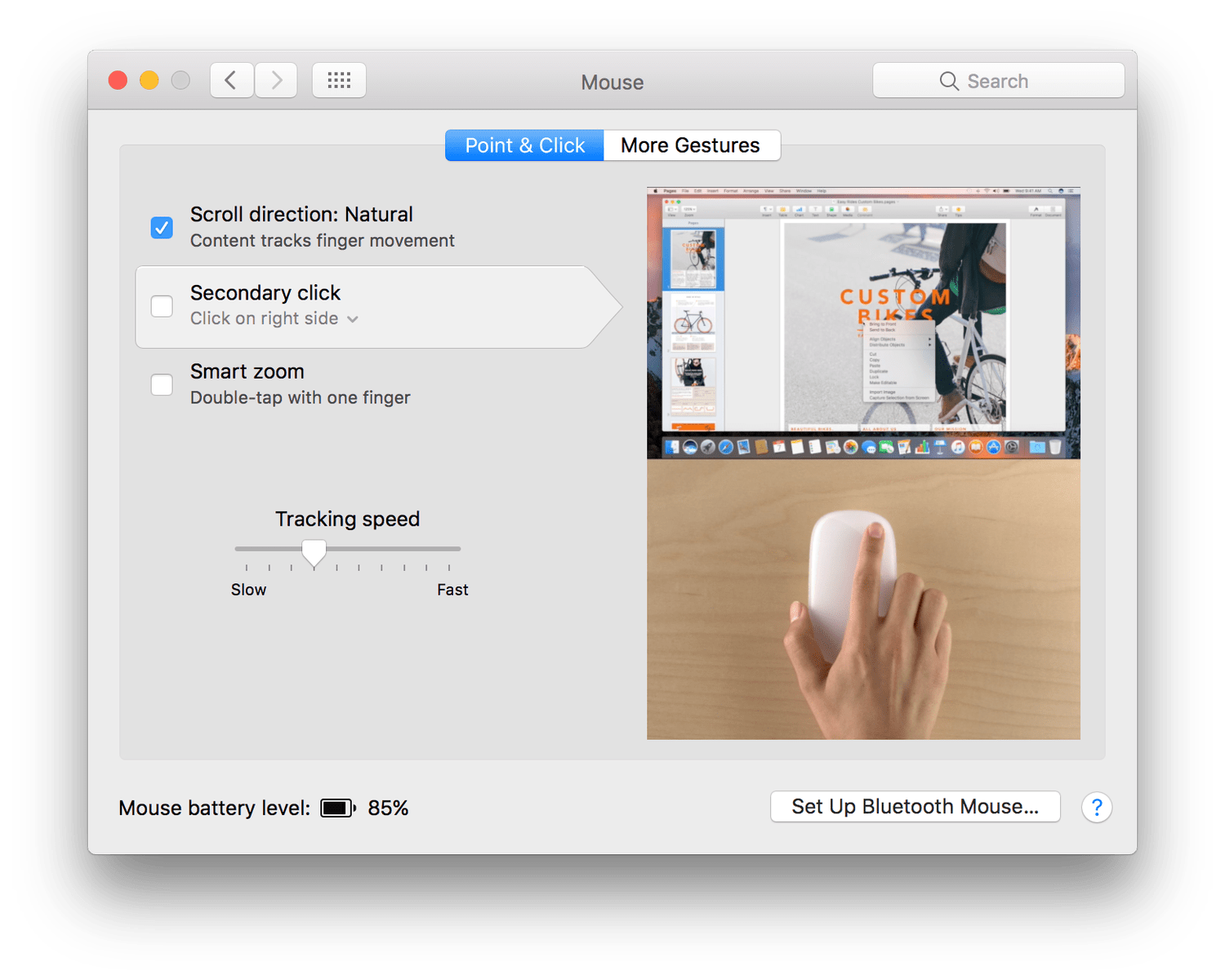
Task: Switch to the Point & Click tab
Action: coord(524,145)
